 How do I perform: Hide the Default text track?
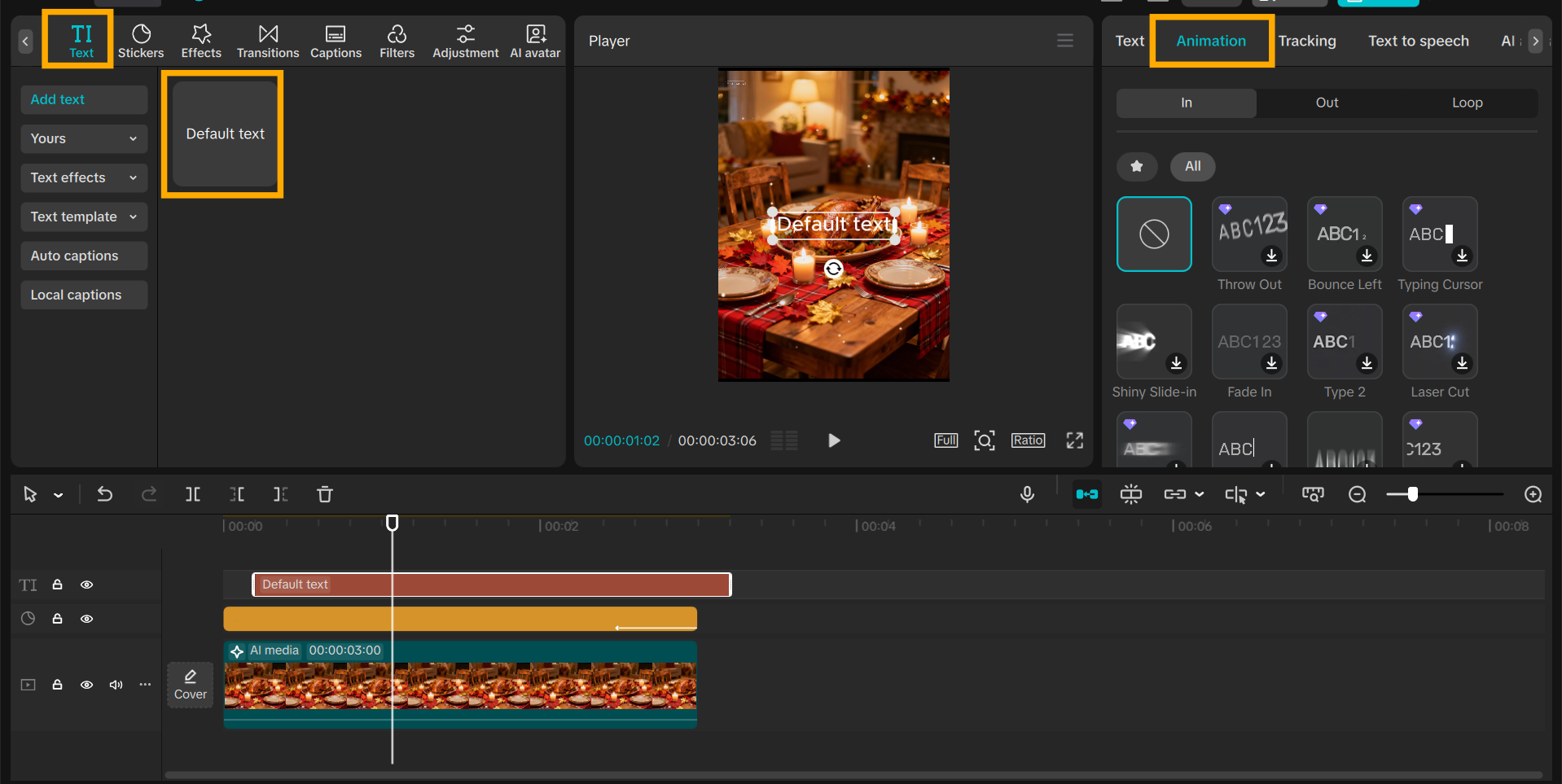click(86, 585)
